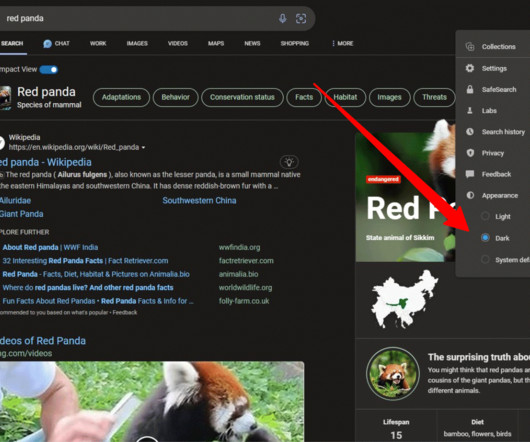Image resolution: width=530 pixels, height=442 pixels.
Task: Open visual search camera icon
Action: point(301,18)
